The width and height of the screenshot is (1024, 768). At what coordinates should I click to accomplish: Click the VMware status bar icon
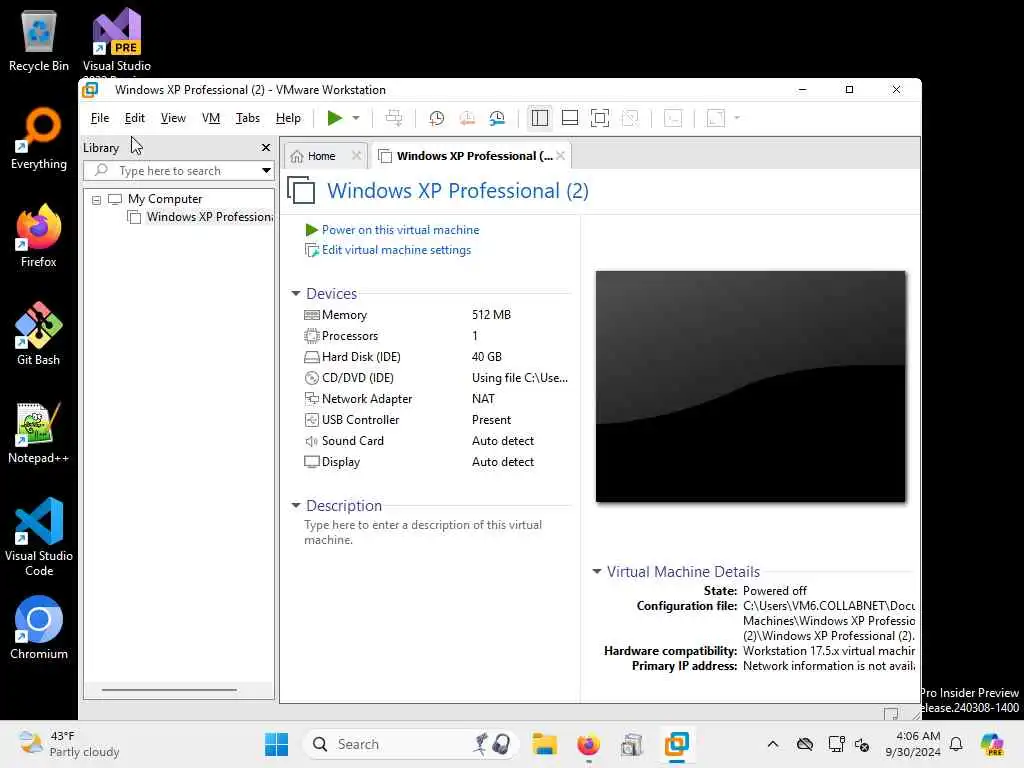[x=891, y=713]
